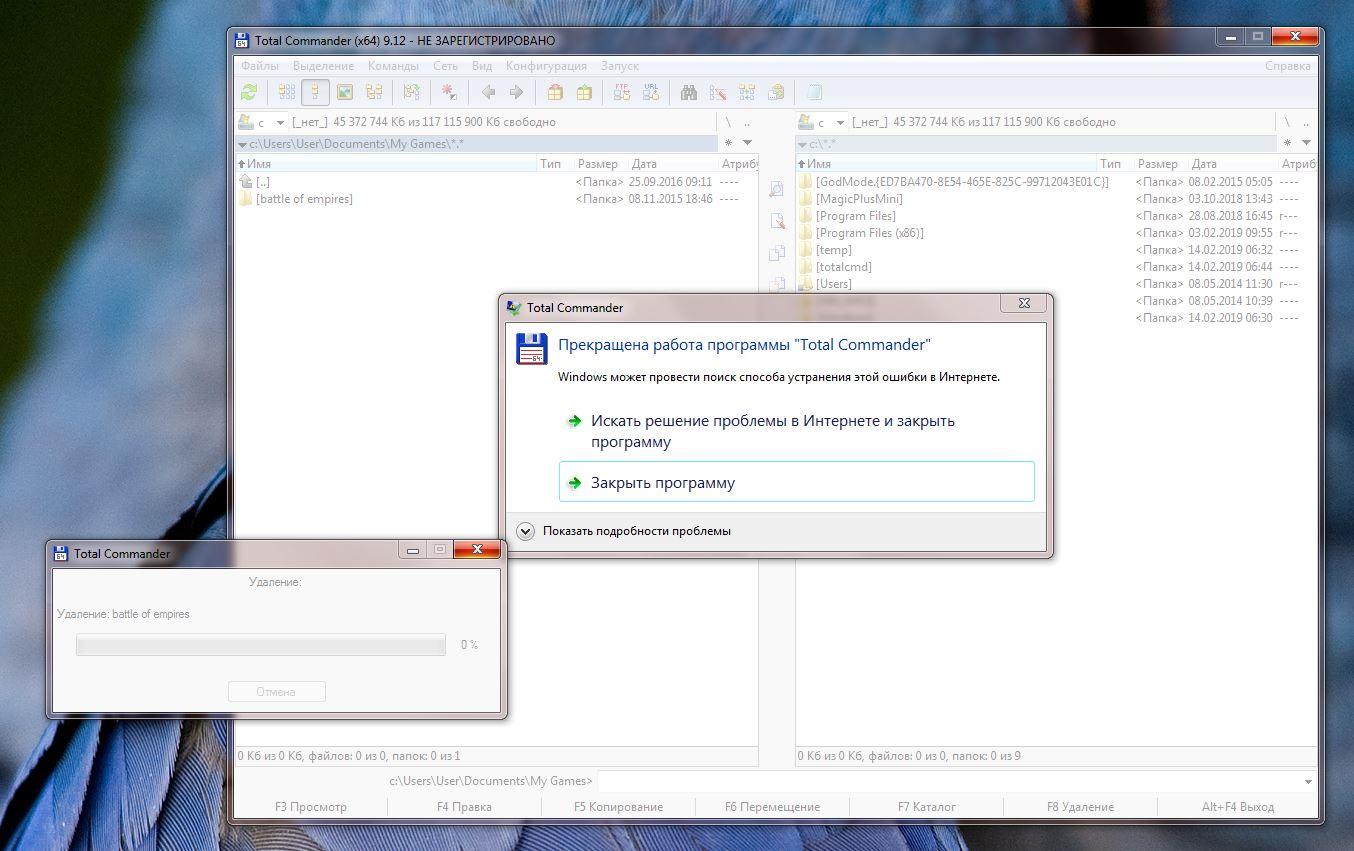Click the deletion progress bar at 0 %
The width and height of the screenshot is (1354, 851).
click(x=261, y=645)
